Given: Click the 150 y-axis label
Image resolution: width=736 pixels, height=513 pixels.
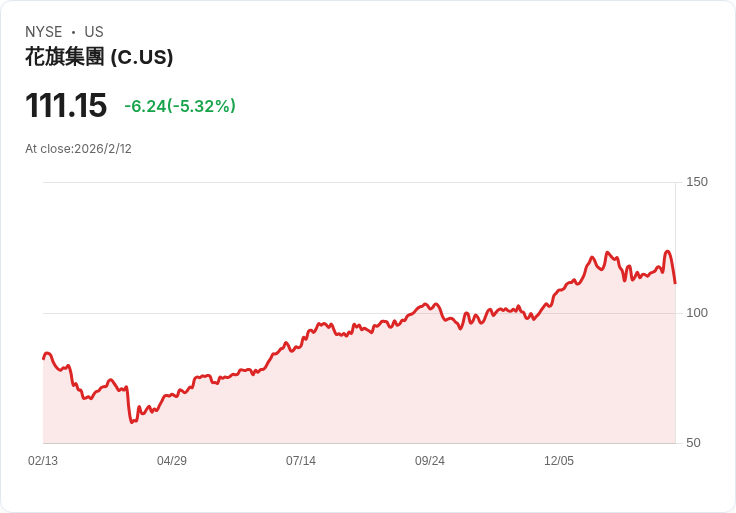Looking at the screenshot, I should tap(697, 182).
